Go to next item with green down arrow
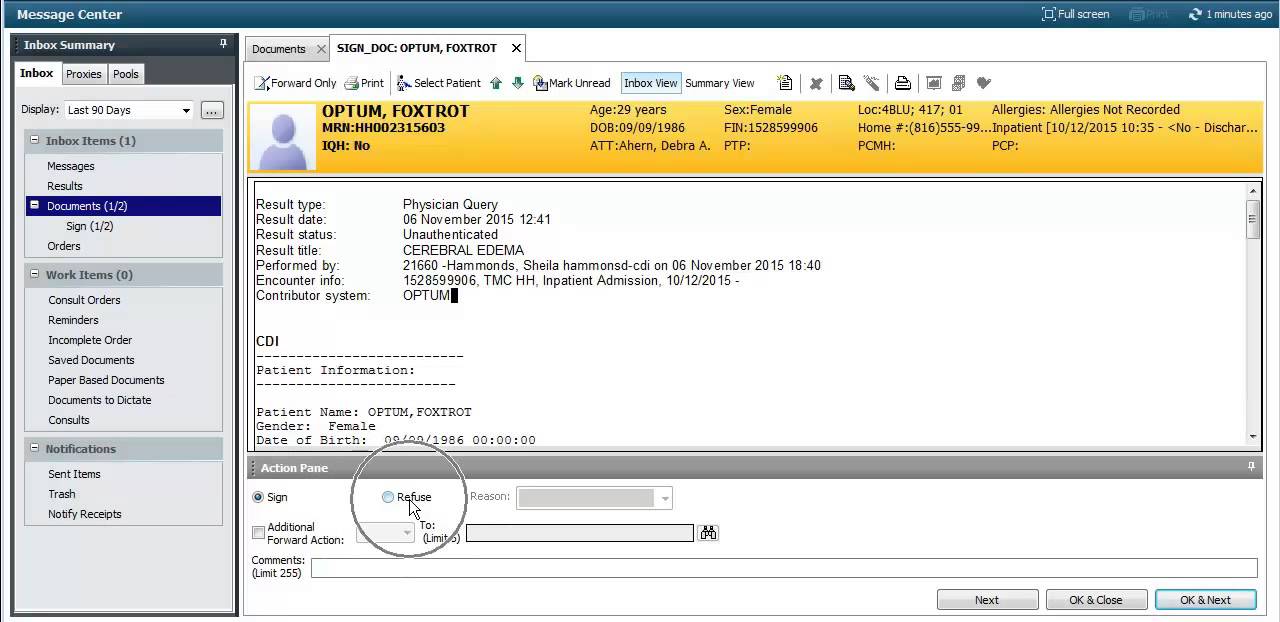 pyautogui.click(x=517, y=83)
